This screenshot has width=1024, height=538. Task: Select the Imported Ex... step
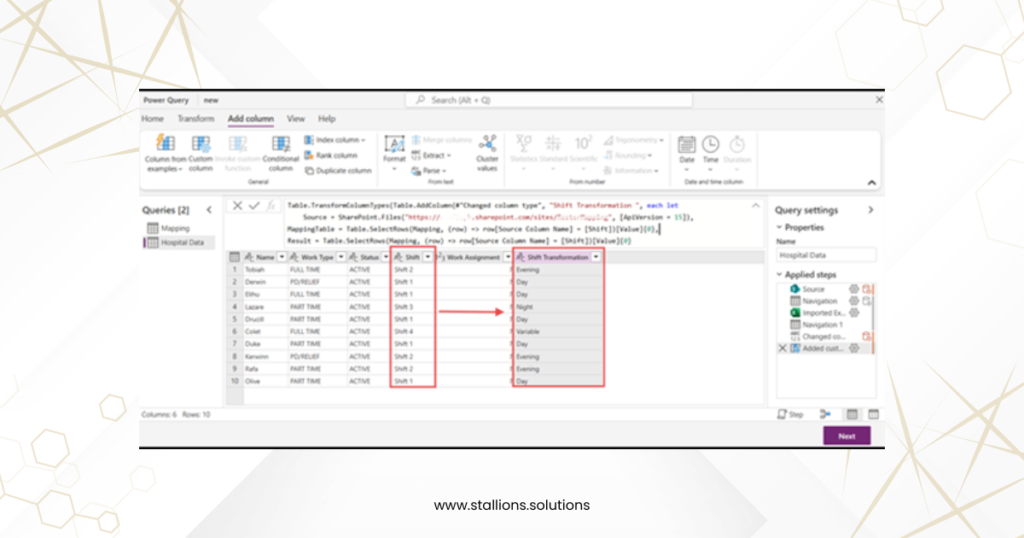pos(823,313)
